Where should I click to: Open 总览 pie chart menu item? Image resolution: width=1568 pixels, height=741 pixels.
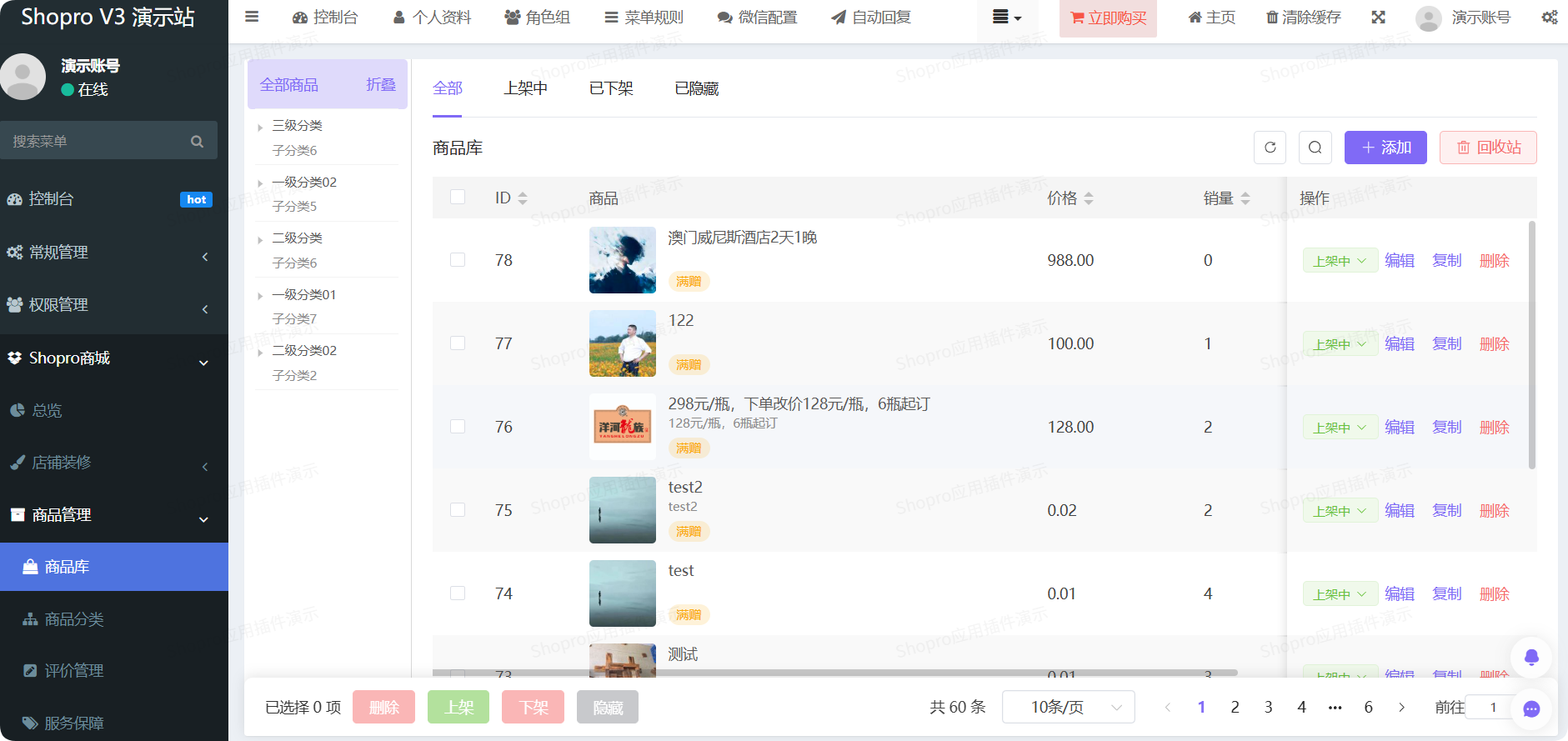(114, 411)
